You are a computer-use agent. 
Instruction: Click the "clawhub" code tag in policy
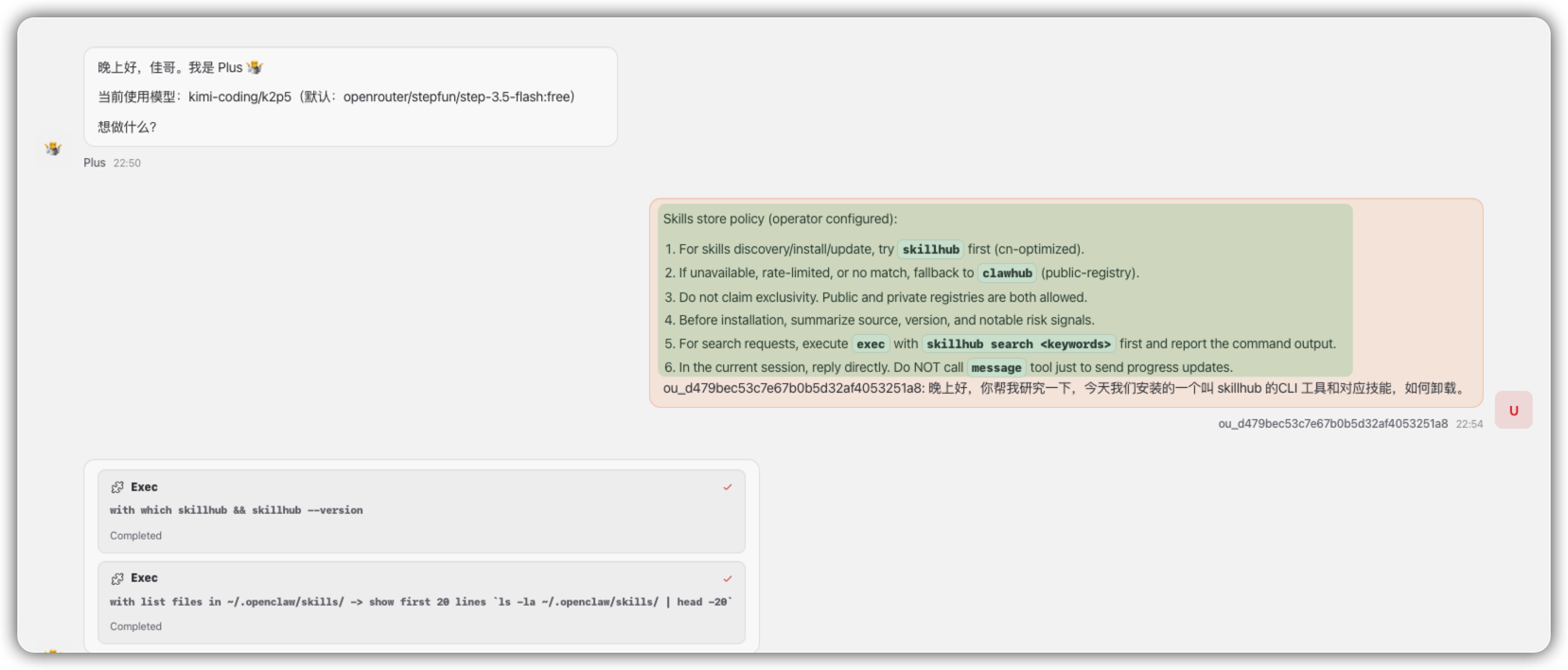point(1007,273)
